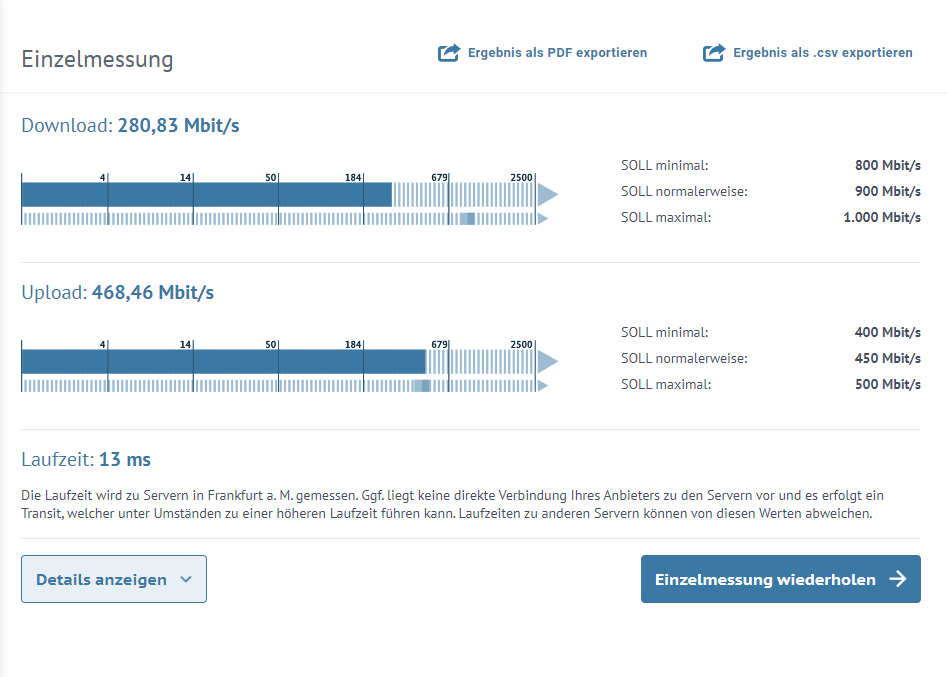Select the Download value 280,83 Mbit/s
This screenshot has height=677, width=947.
178,126
